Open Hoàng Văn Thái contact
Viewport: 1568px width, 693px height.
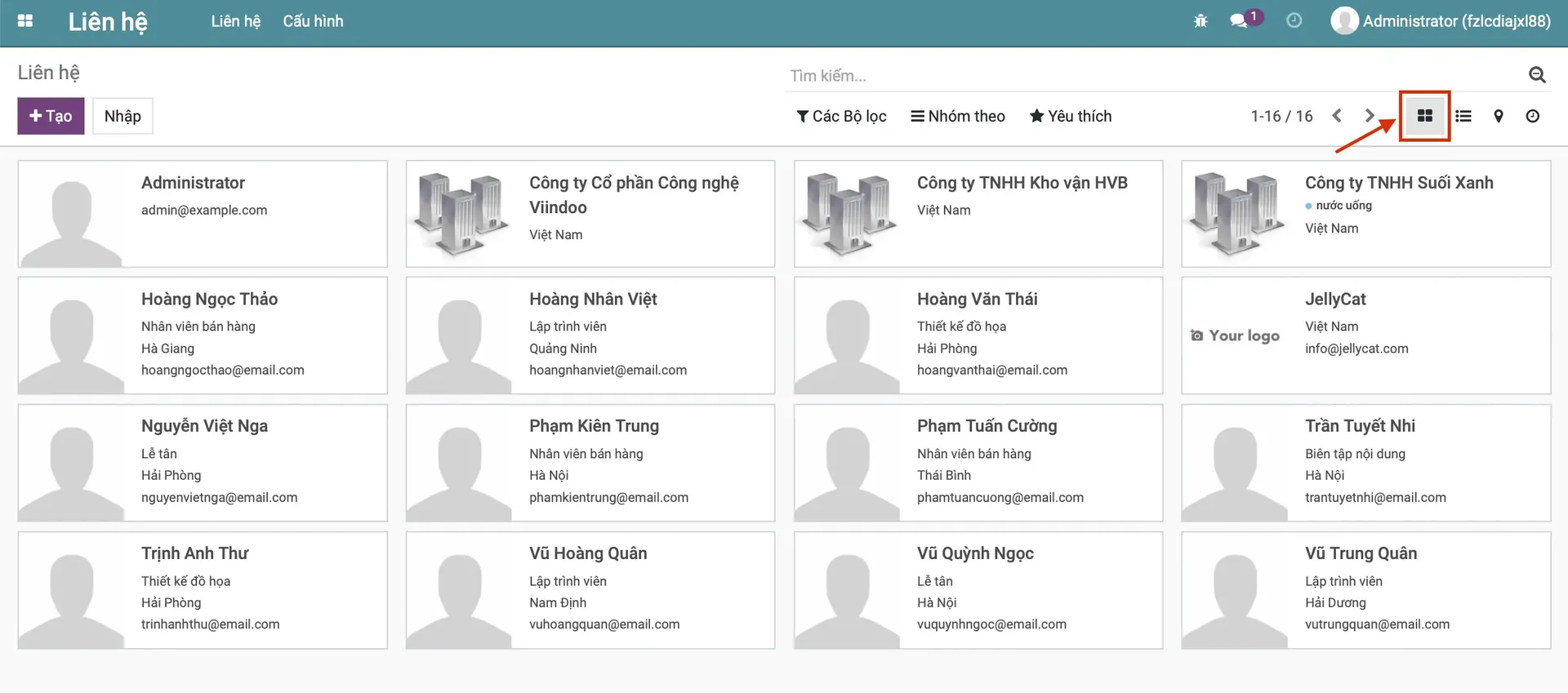pyautogui.click(x=978, y=335)
